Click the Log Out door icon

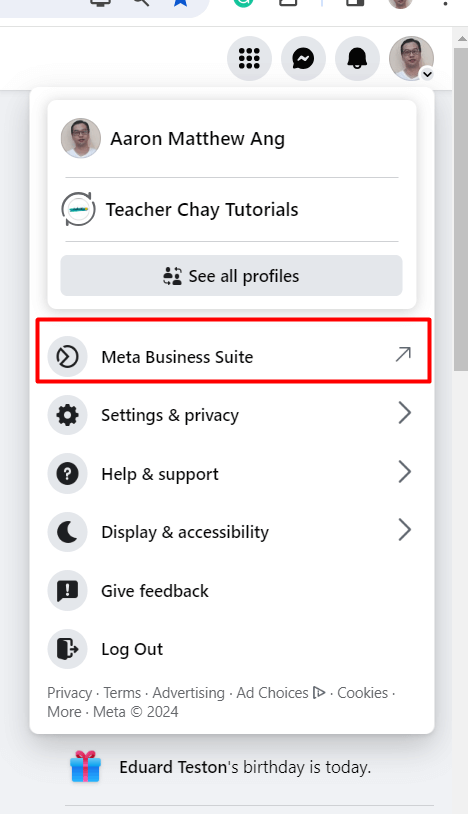pos(67,649)
